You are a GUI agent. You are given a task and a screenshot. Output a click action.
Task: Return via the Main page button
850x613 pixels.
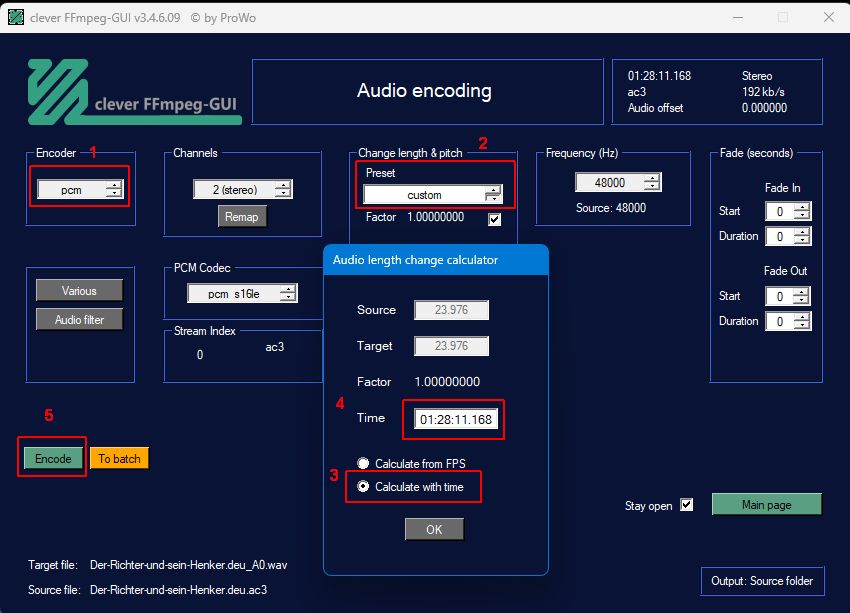tap(767, 505)
